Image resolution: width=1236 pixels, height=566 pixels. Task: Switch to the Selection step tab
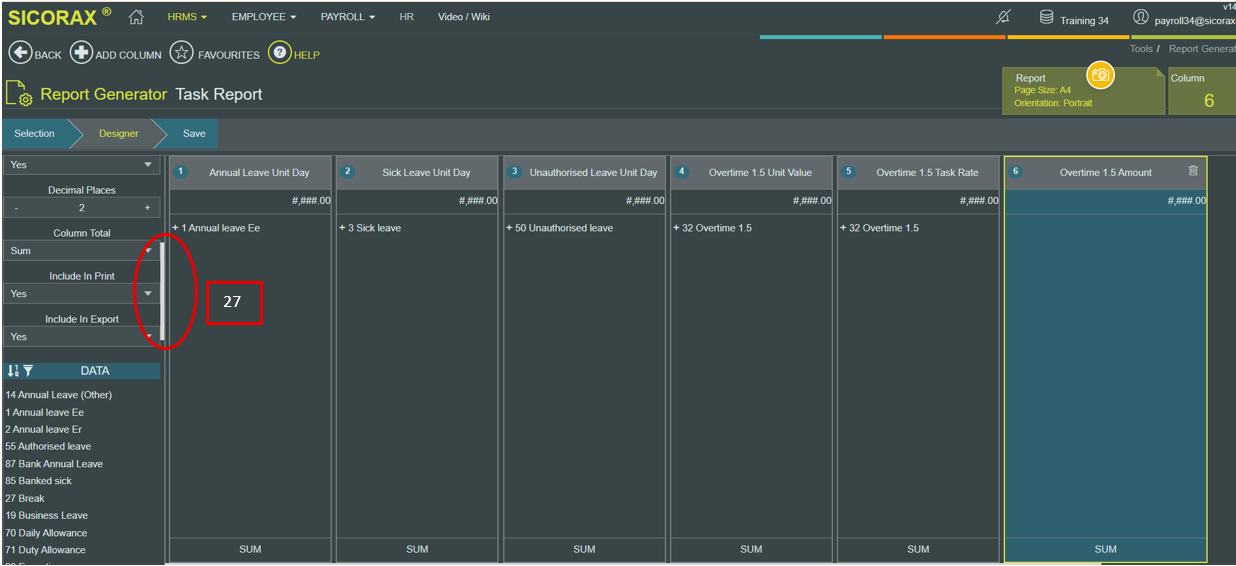(35, 133)
